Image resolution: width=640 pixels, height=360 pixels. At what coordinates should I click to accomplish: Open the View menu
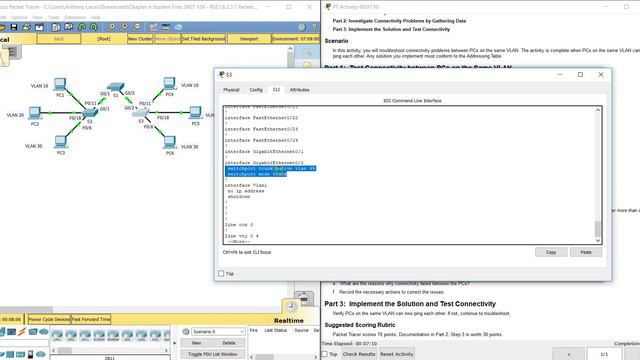(x=38, y=18)
